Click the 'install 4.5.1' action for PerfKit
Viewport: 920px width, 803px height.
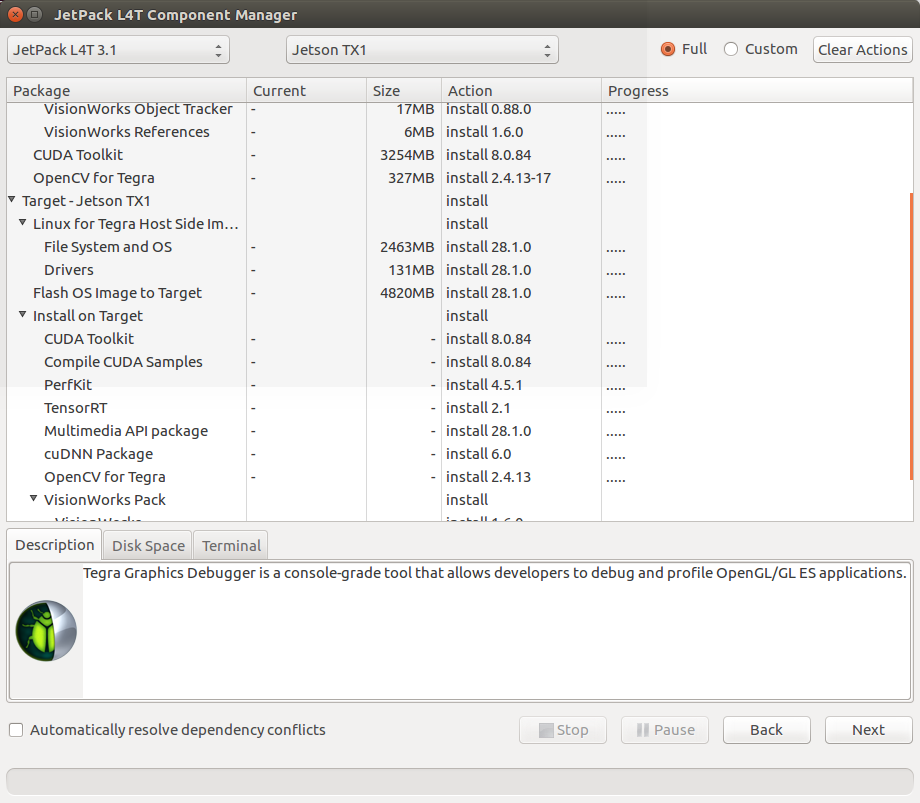pos(484,385)
